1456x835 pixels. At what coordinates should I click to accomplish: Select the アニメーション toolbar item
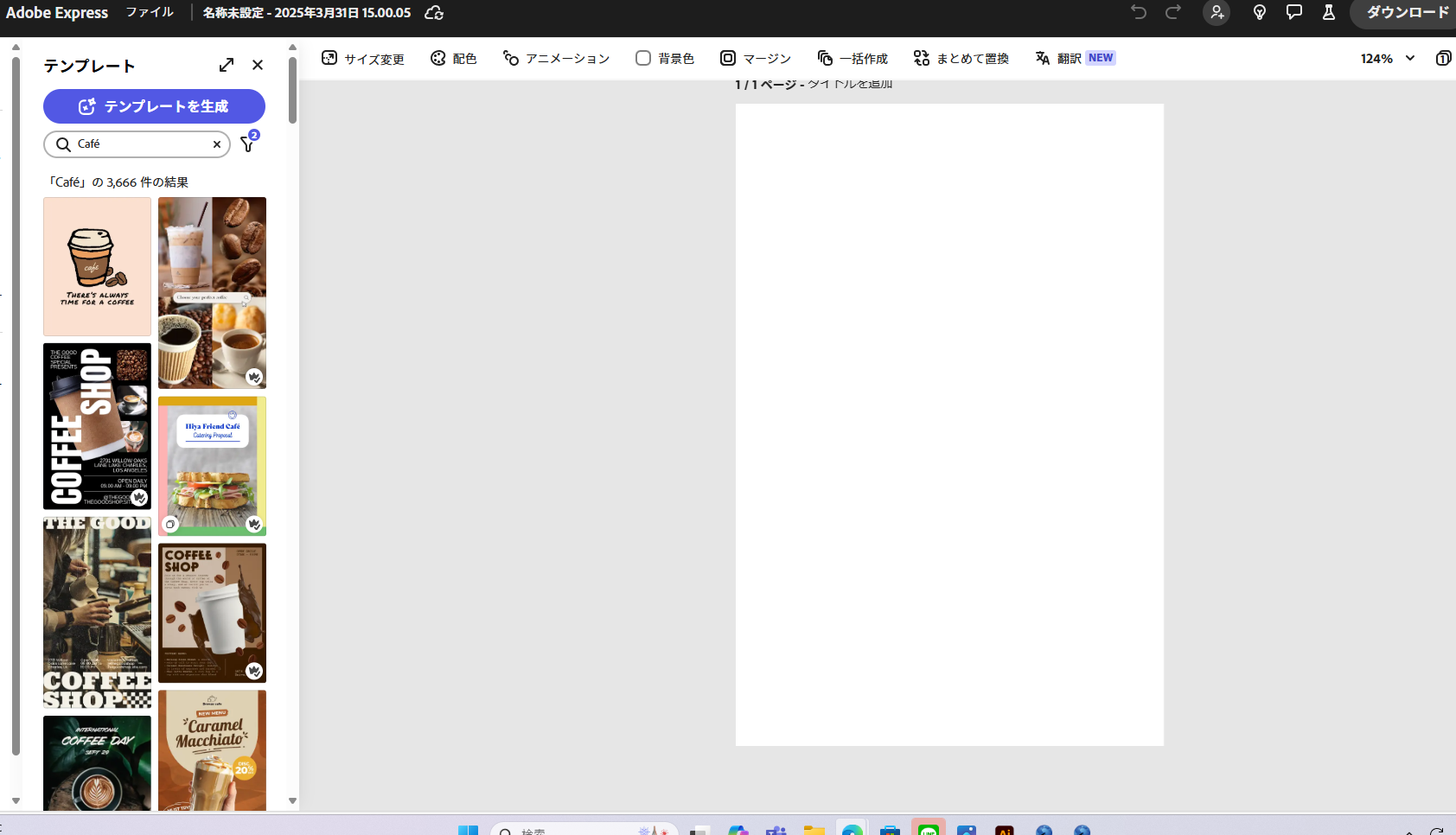point(556,58)
